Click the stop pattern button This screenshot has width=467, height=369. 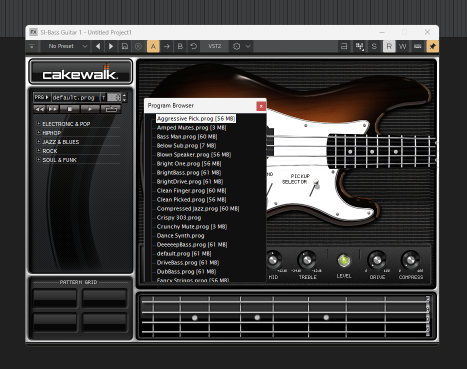pyautogui.click(x=70, y=109)
